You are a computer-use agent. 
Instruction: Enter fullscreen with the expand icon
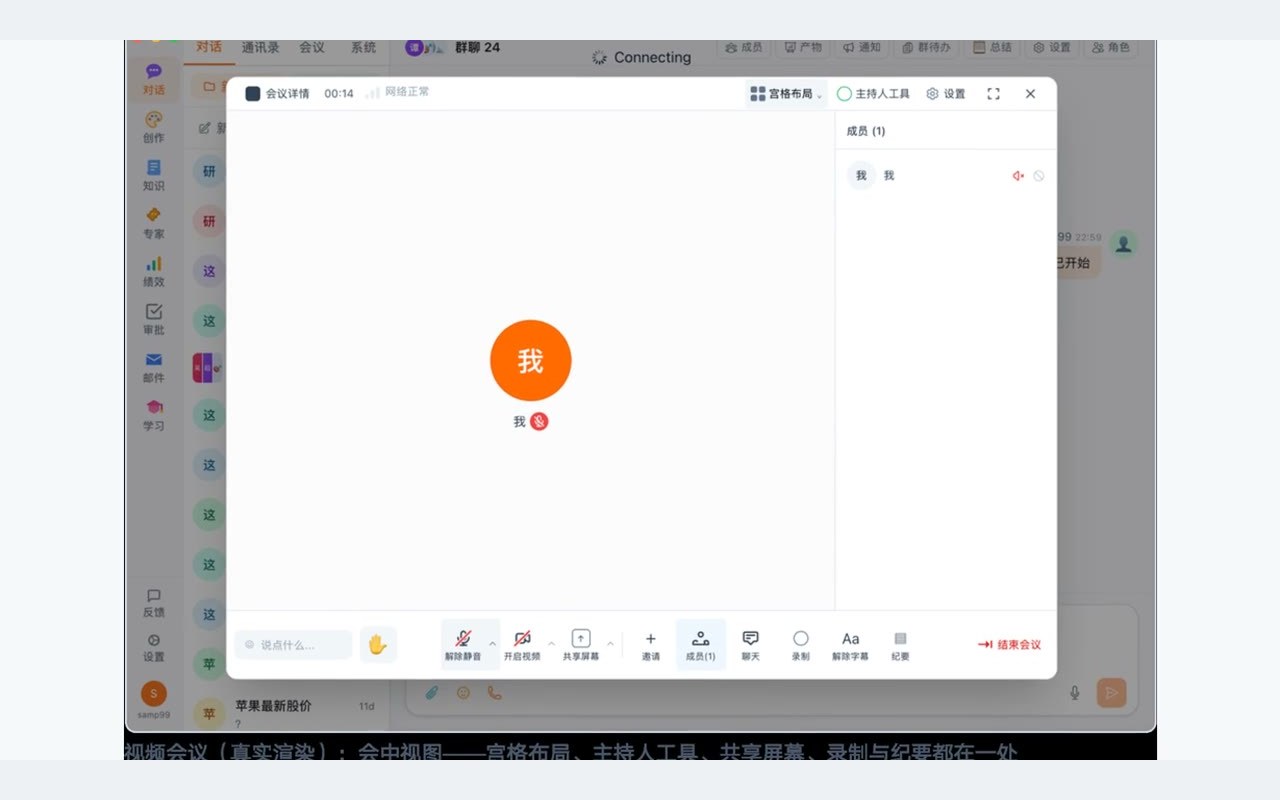pyautogui.click(x=993, y=94)
